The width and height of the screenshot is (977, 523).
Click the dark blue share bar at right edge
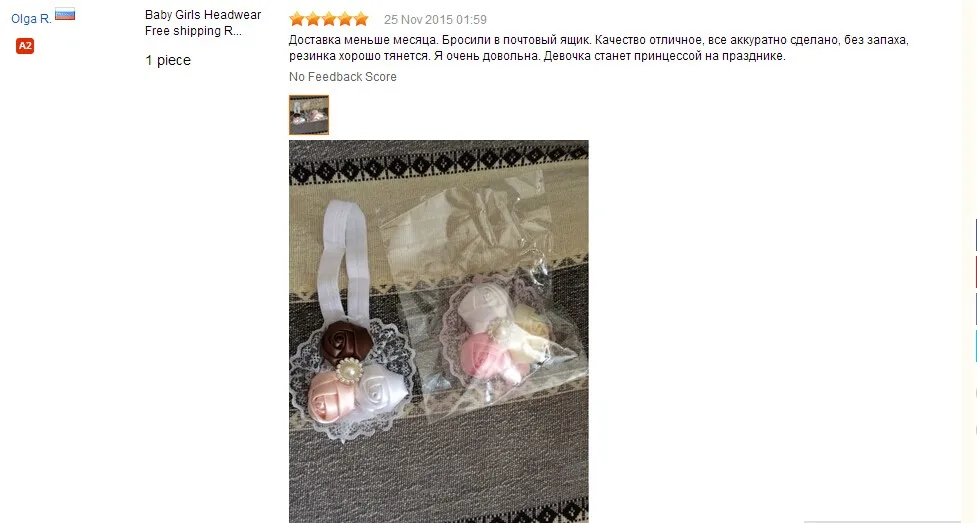975,236
